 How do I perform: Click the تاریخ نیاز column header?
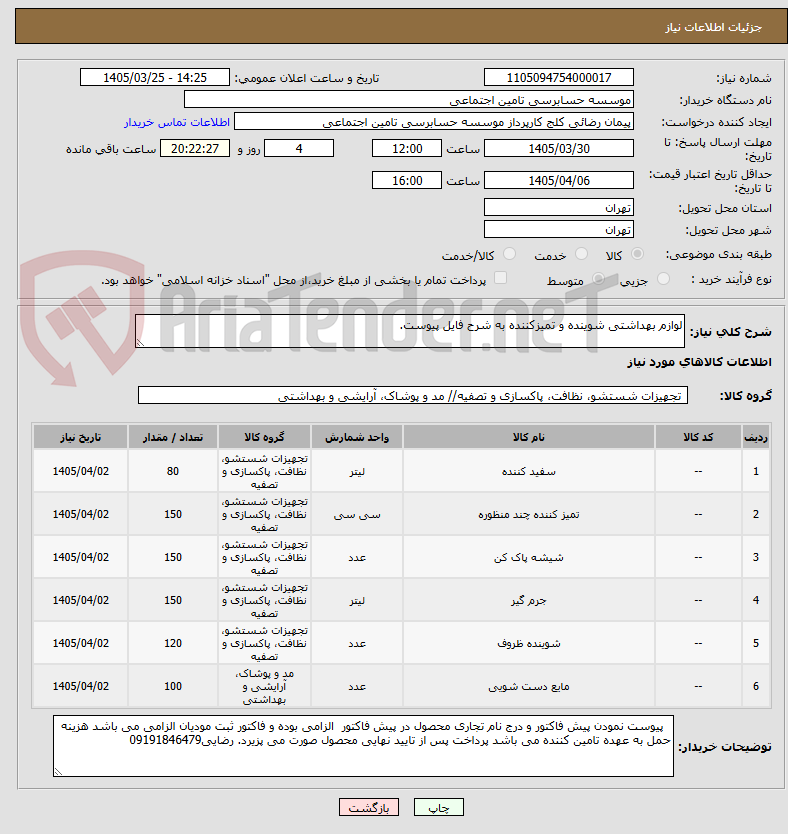point(80,437)
